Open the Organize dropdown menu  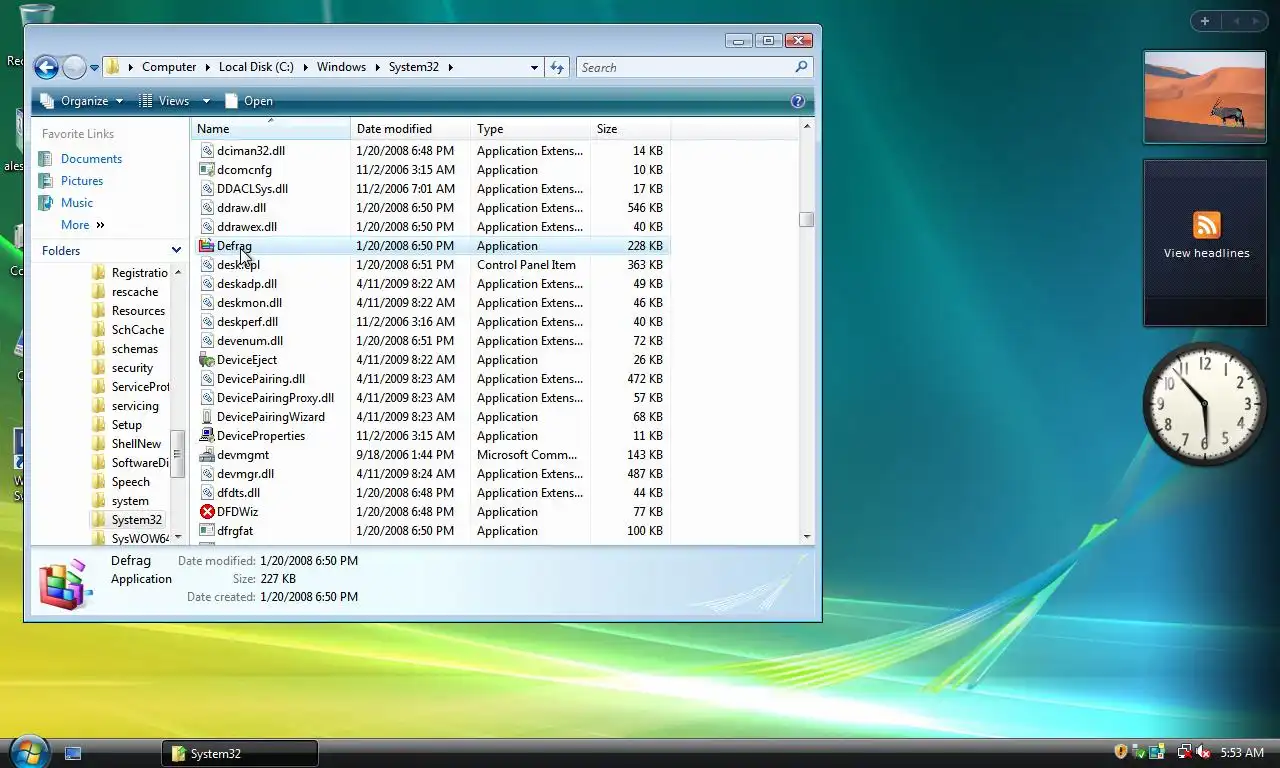[82, 101]
